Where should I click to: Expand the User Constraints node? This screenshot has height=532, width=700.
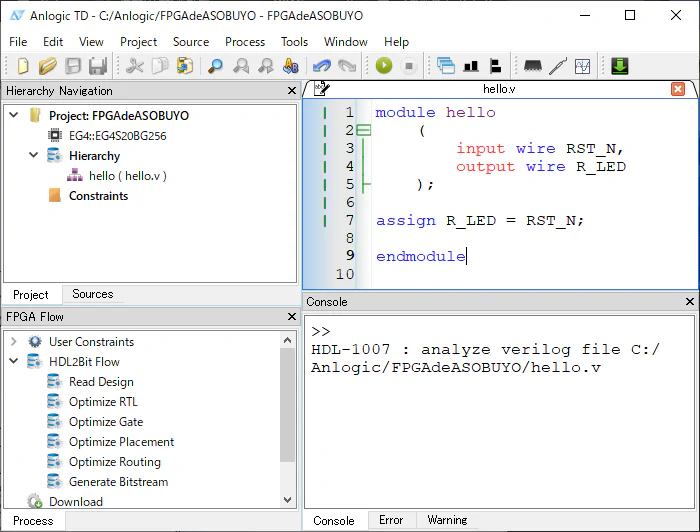pyautogui.click(x=14, y=342)
